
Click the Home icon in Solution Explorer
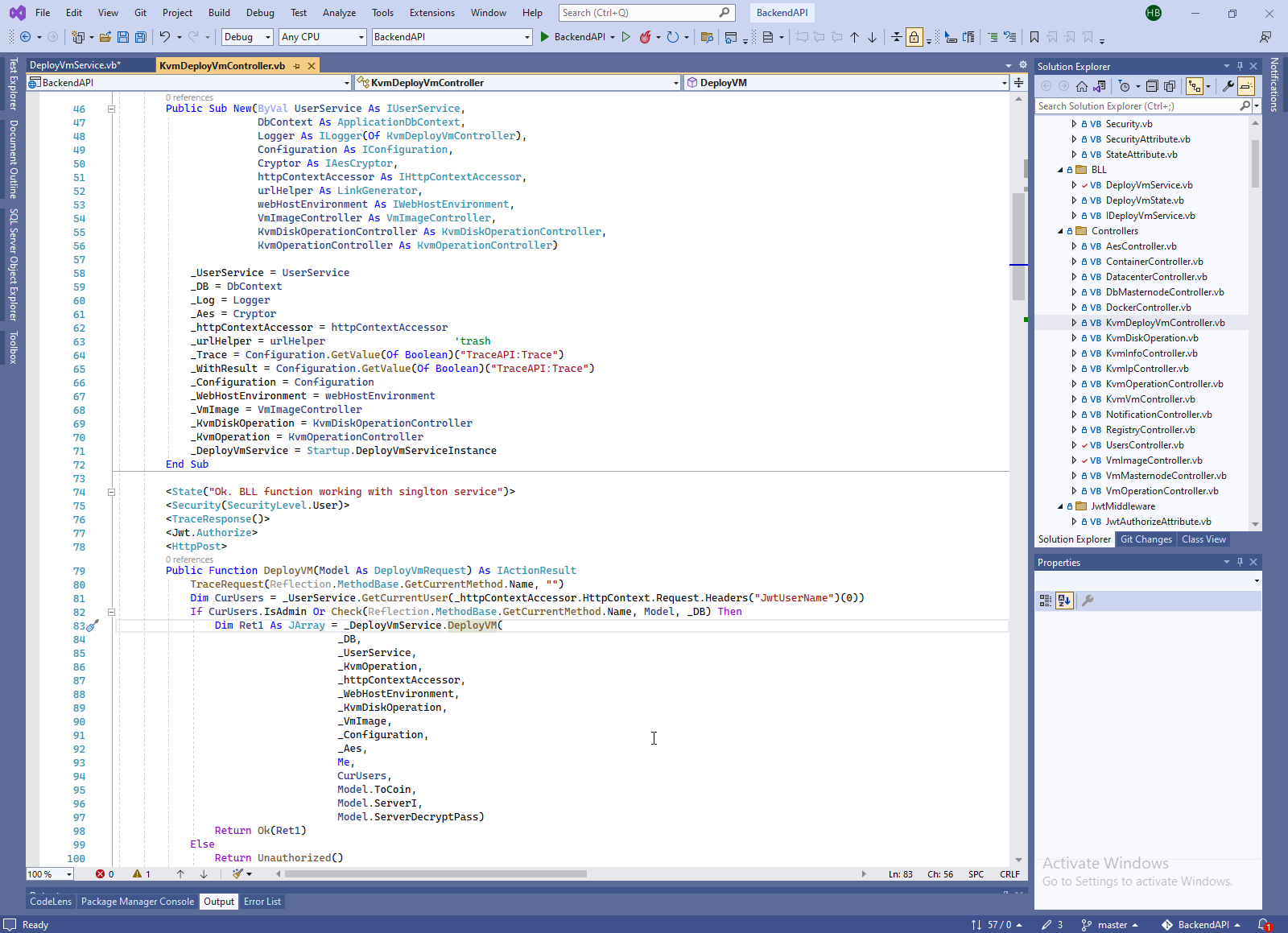point(1082,86)
